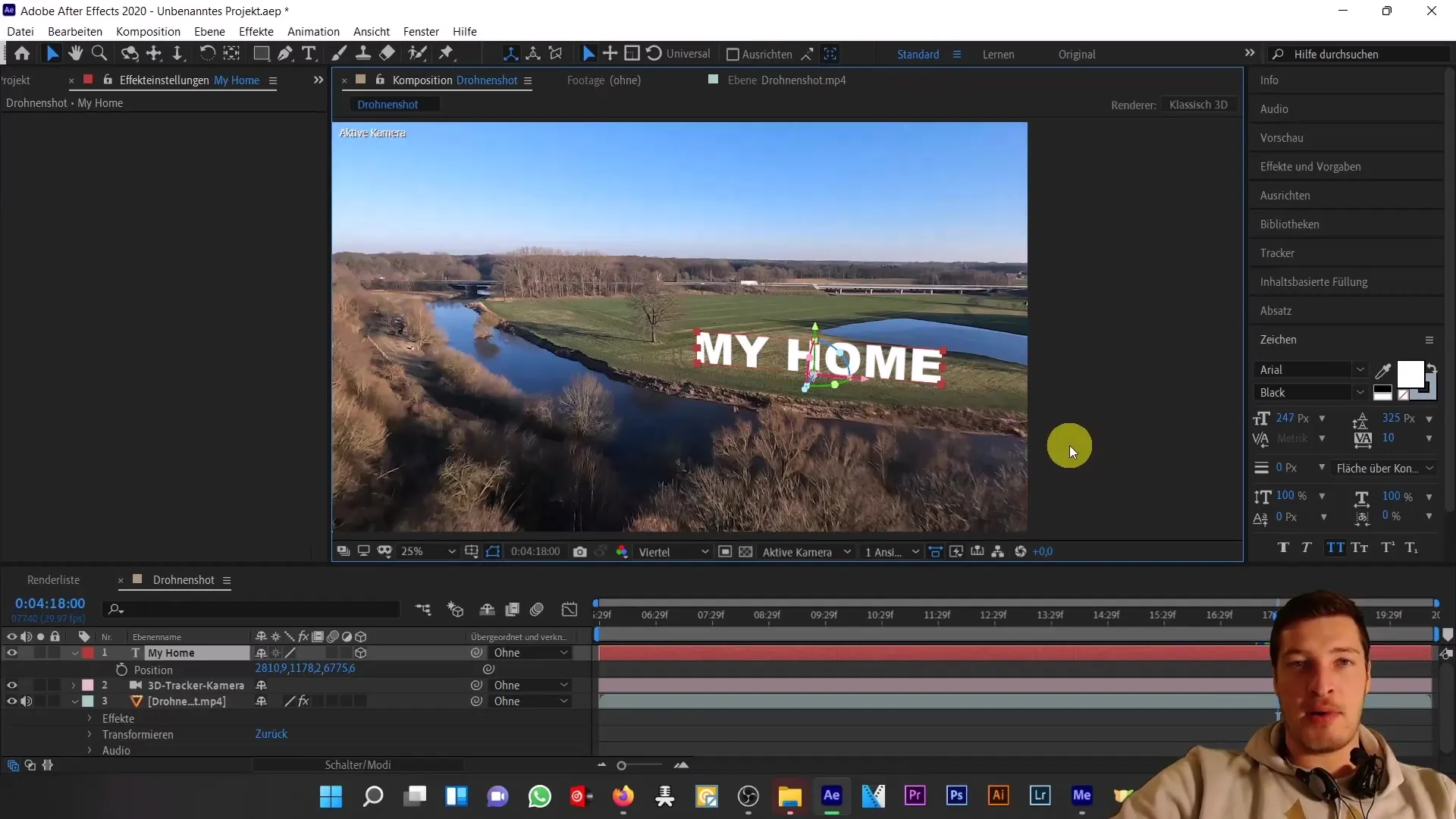Go to the Home screen icon
The image size is (1456, 819).
click(22, 54)
